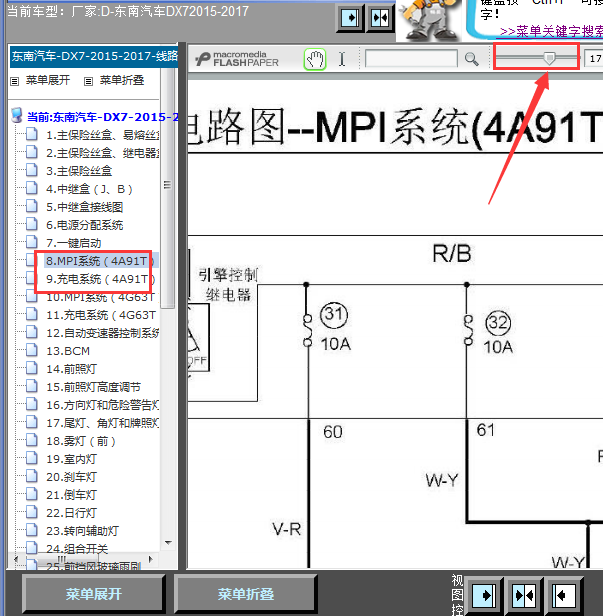Click the mechanic mascot image
The image size is (603, 616).
click(x=431, y=20)
